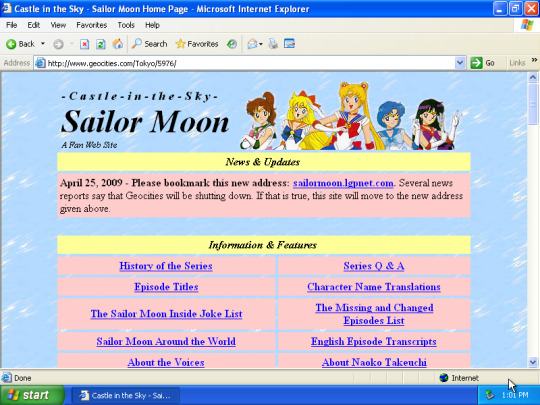
Task: Click the Internet zone globe icon
Action: (x=444, y=378)
